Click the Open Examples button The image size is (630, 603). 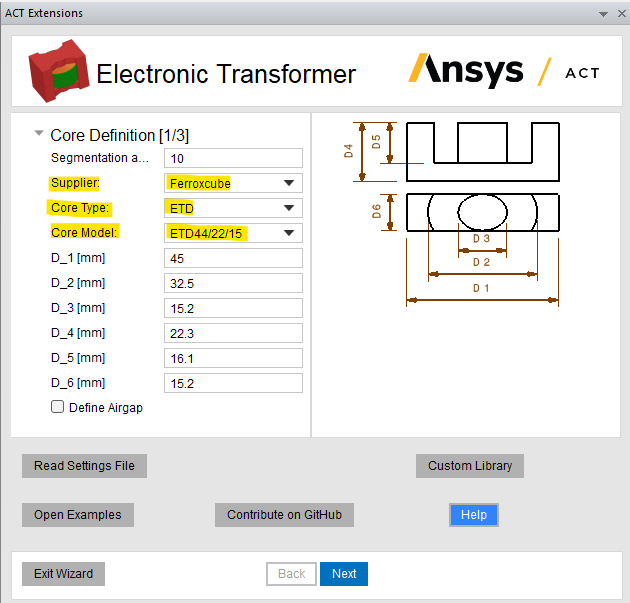click(78, 515)
